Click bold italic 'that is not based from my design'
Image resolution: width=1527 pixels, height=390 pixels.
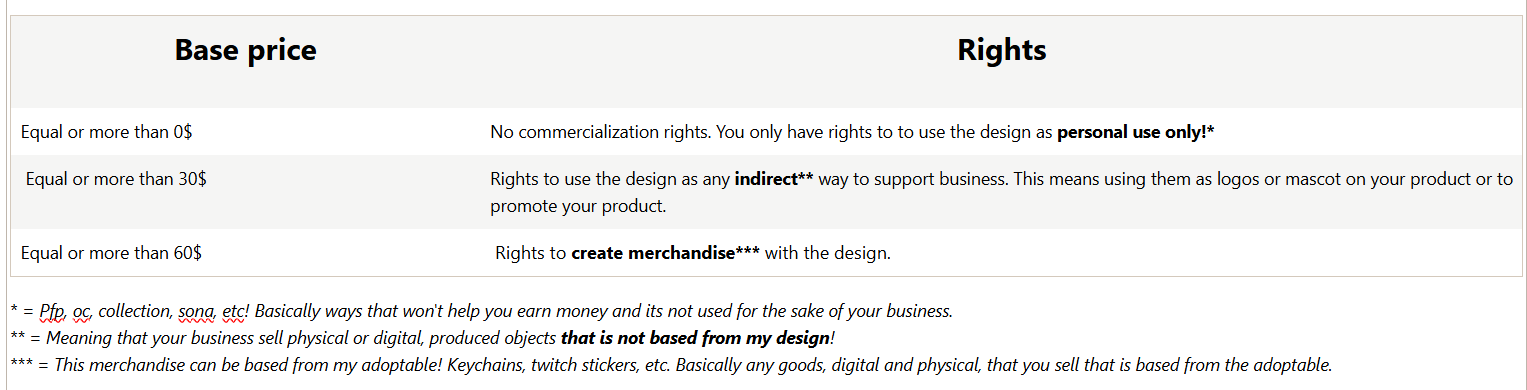click(695, 338)
